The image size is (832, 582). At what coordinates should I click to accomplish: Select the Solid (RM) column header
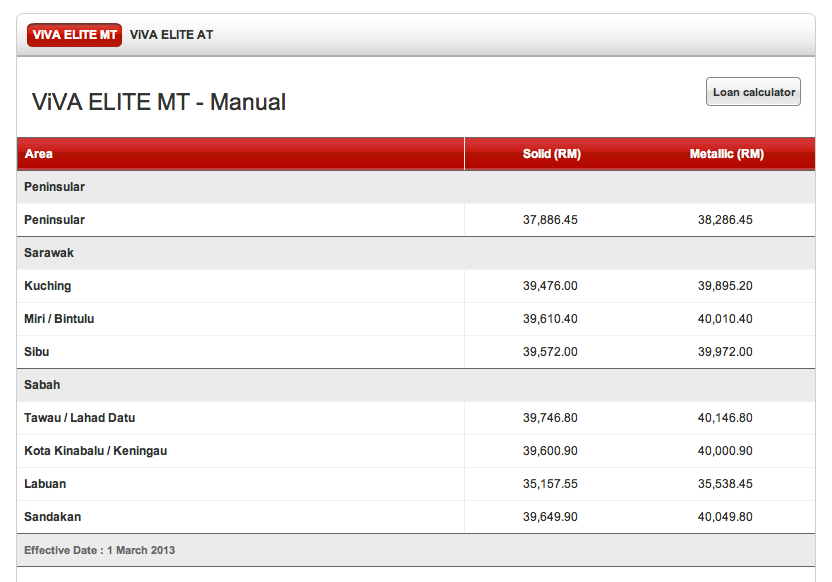[551, 154]
